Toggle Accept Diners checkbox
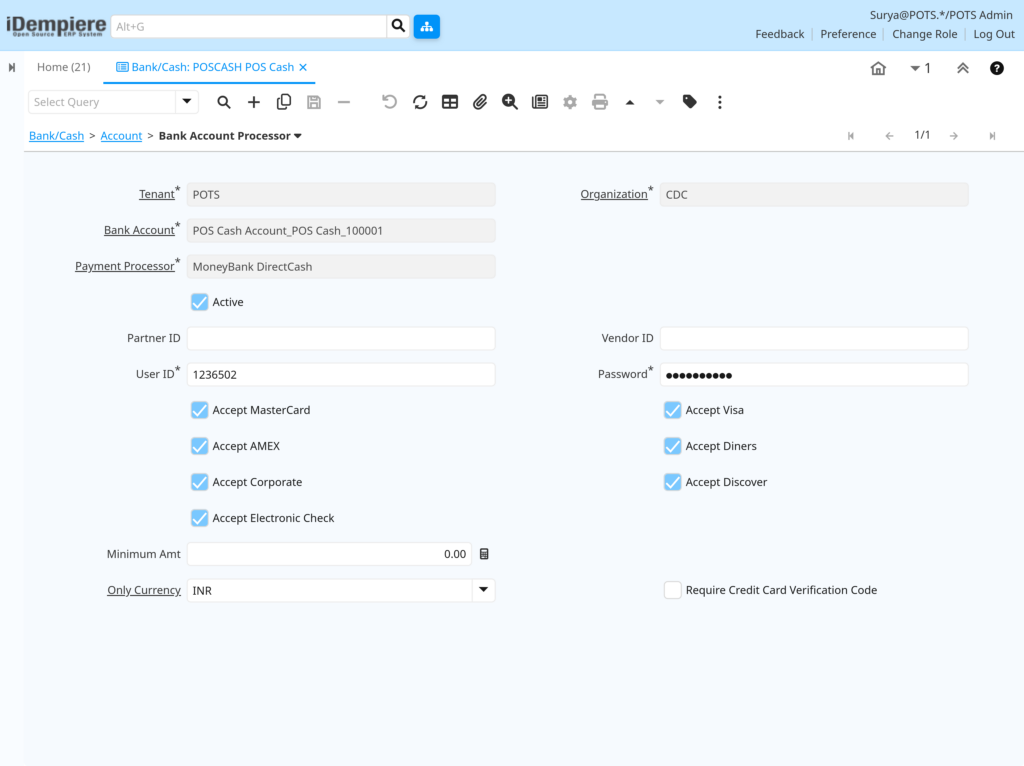Viewport: 1024px width, 766px height. [672, 446]
